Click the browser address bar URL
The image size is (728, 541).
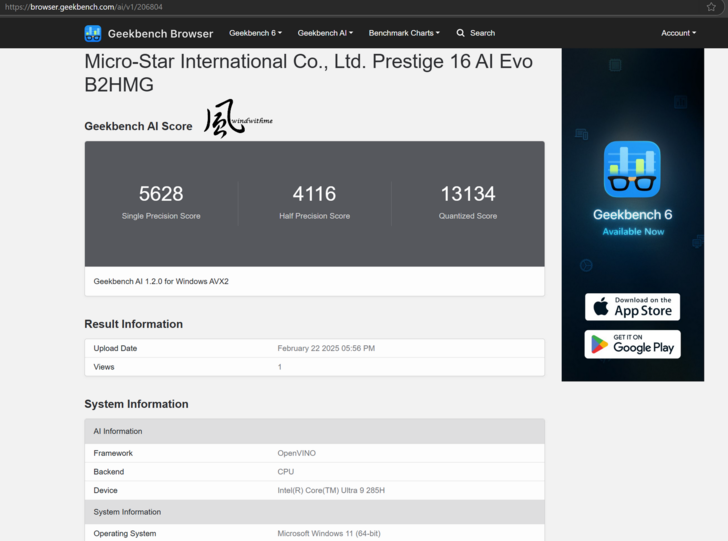point(84,7)
